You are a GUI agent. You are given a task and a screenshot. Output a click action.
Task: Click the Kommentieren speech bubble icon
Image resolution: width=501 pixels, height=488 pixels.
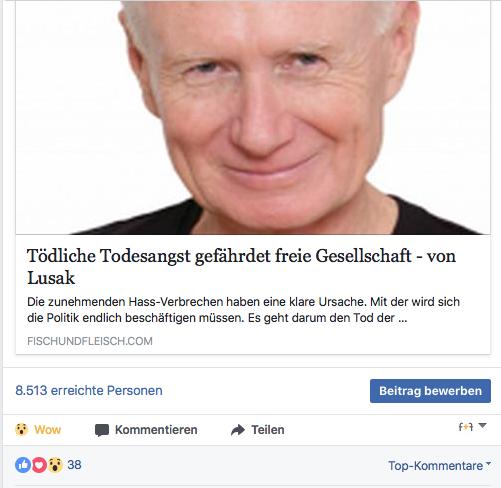[x=102, y=430]
